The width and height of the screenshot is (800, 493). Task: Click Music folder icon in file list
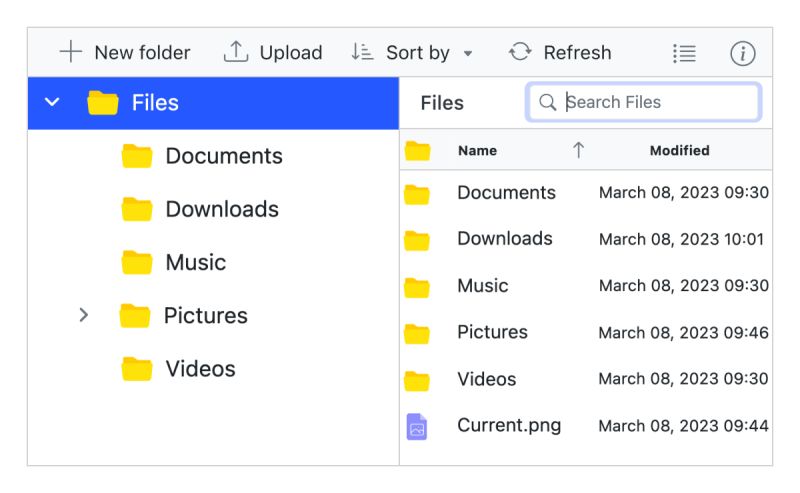[x=417, y=288]
